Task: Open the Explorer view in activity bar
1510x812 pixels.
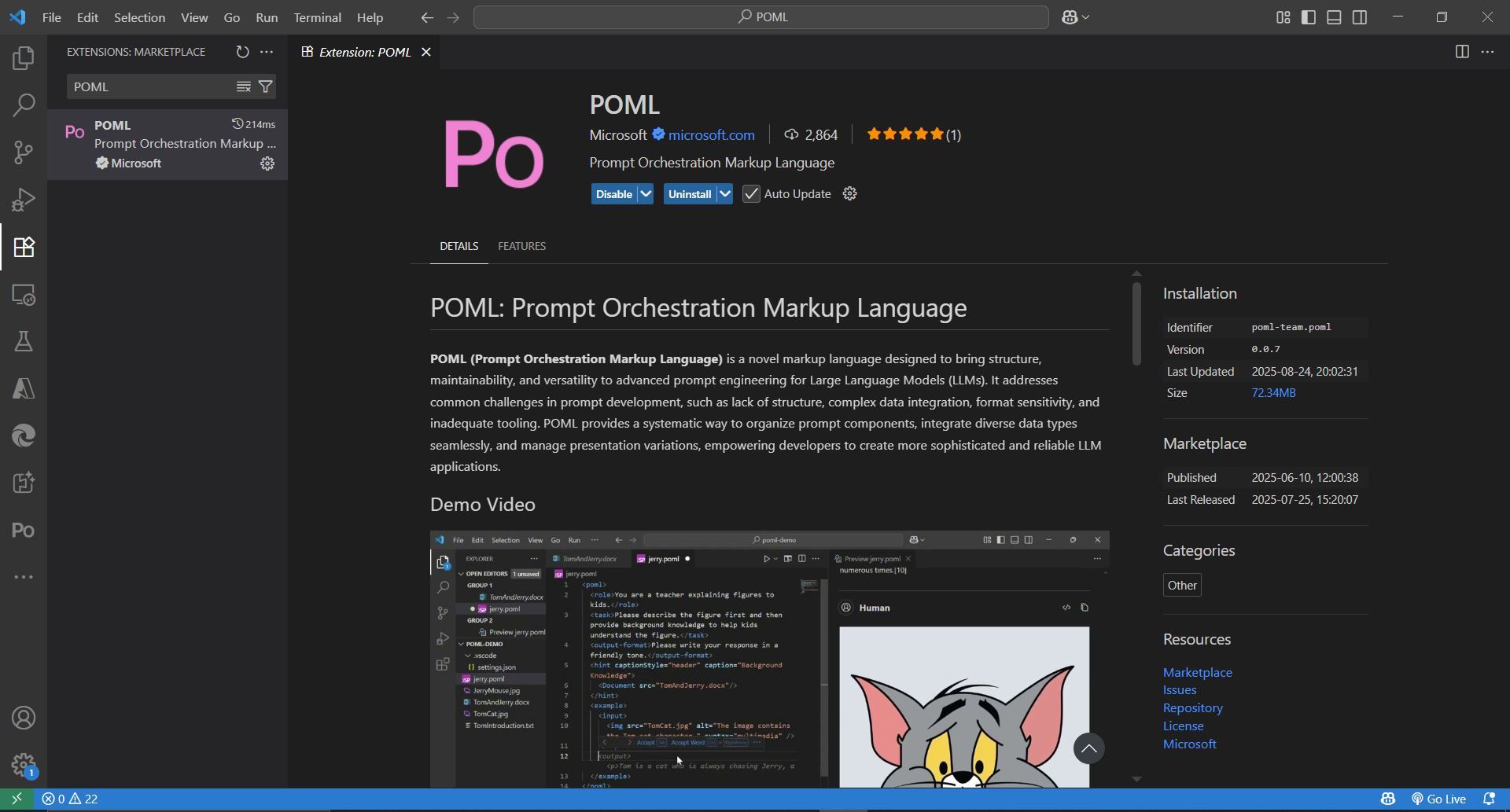Action: coord(24,57)
